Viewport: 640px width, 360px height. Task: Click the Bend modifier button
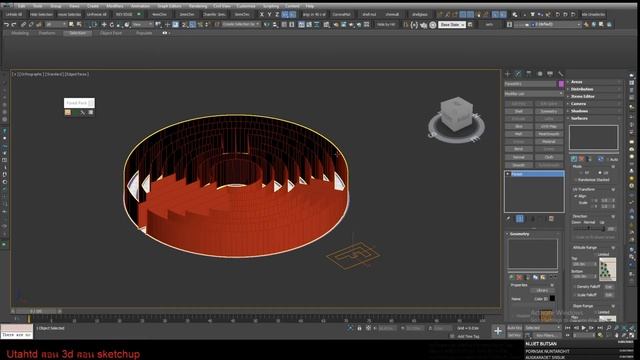point(518,149)
